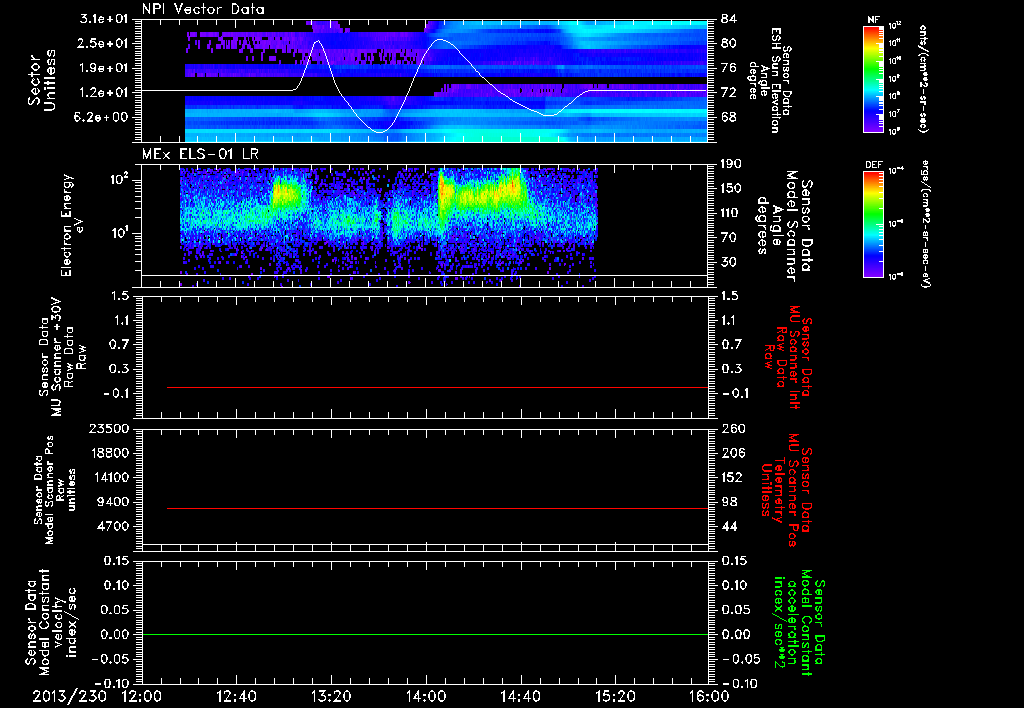Image resolution: width=1024 pixels, height=708 pixels.
Task: Click the 'DEF' label above the color bar
Action: (x=874, y=165)
